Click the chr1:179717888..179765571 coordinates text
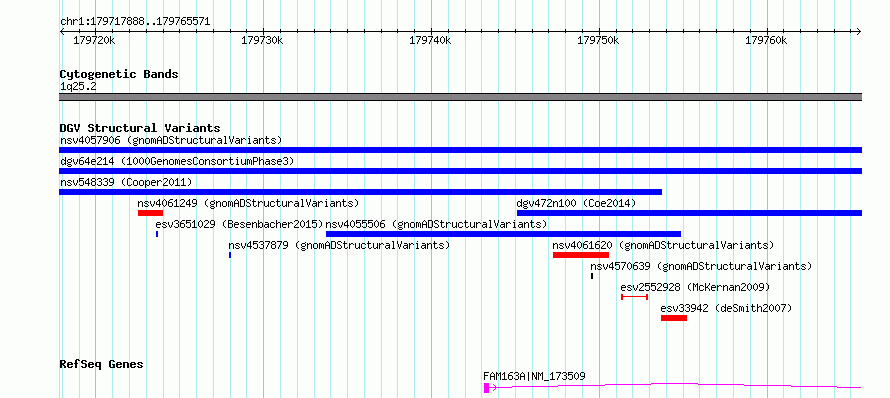The height and width of the screenshot is (398, 890). click(x=135, y=22)
